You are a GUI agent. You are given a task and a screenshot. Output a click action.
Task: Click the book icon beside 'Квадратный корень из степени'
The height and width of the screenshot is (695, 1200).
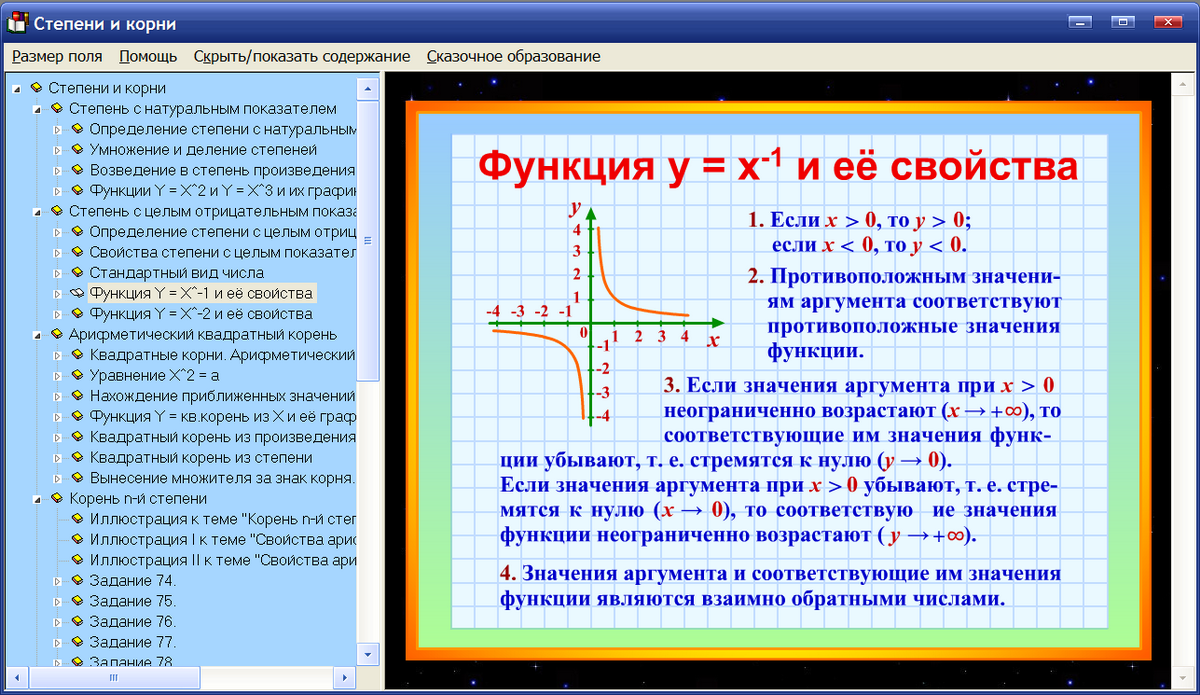[x=77, y=457]
